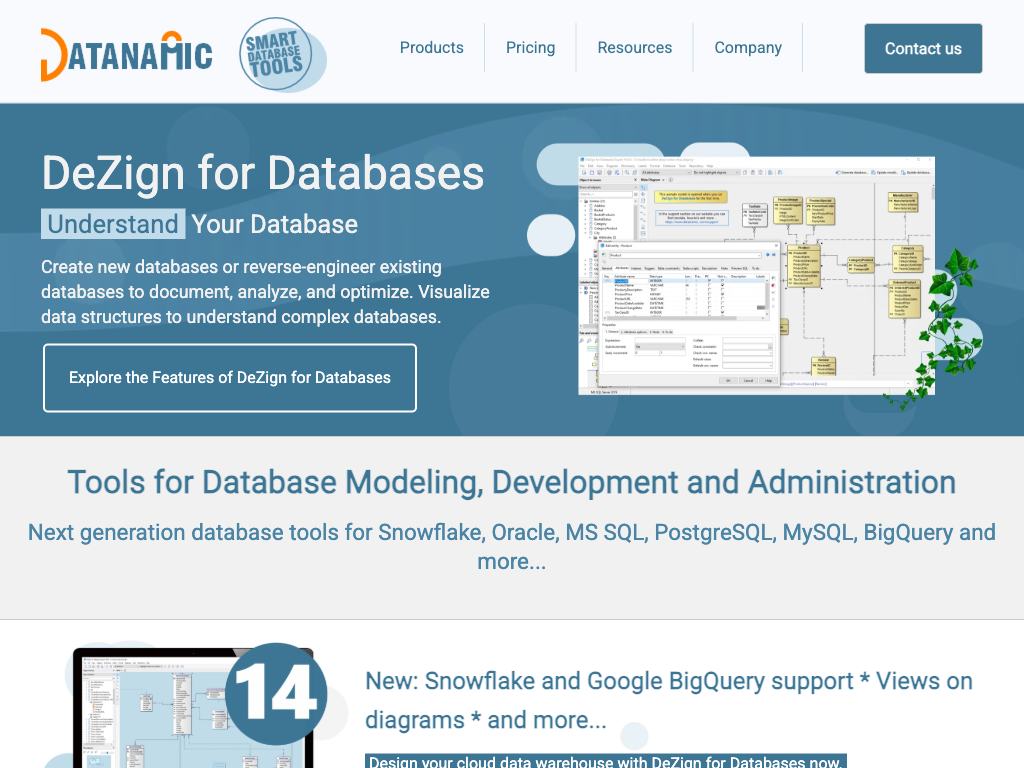Click the Smart Database Tools badge

point(281,54)
